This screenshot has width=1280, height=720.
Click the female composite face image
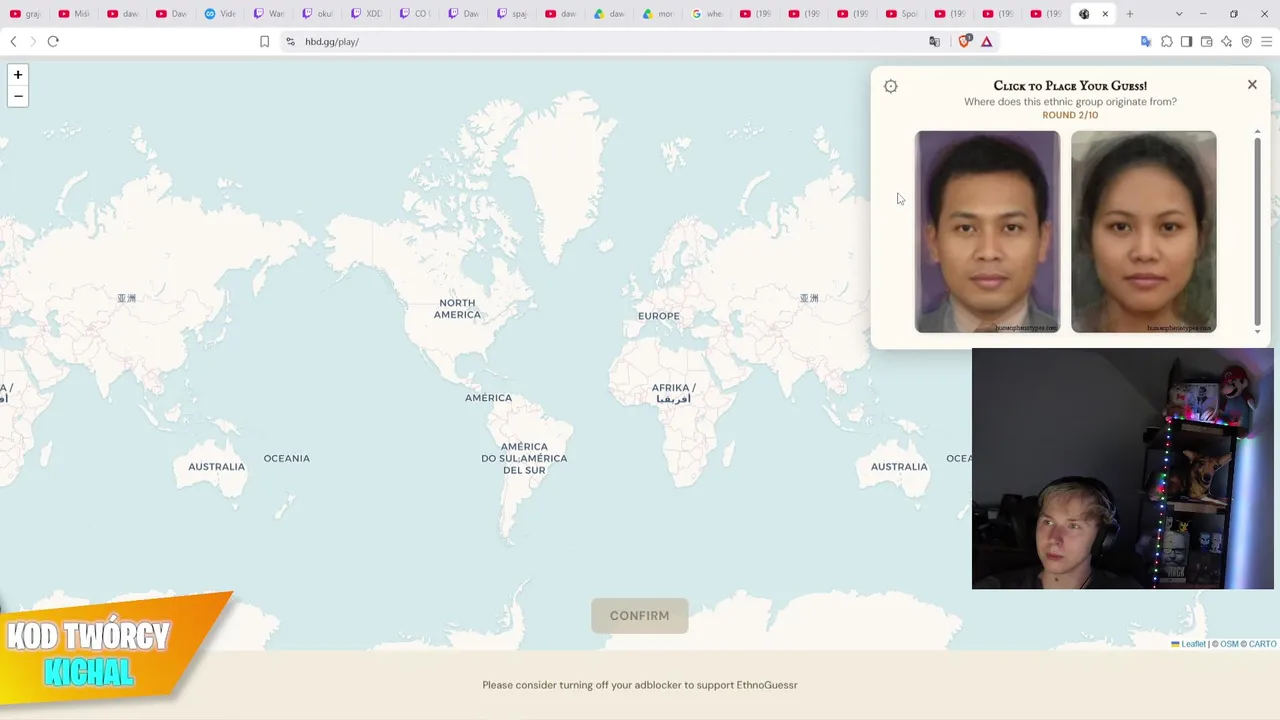pyautogui.click(x=1144, y=231)
